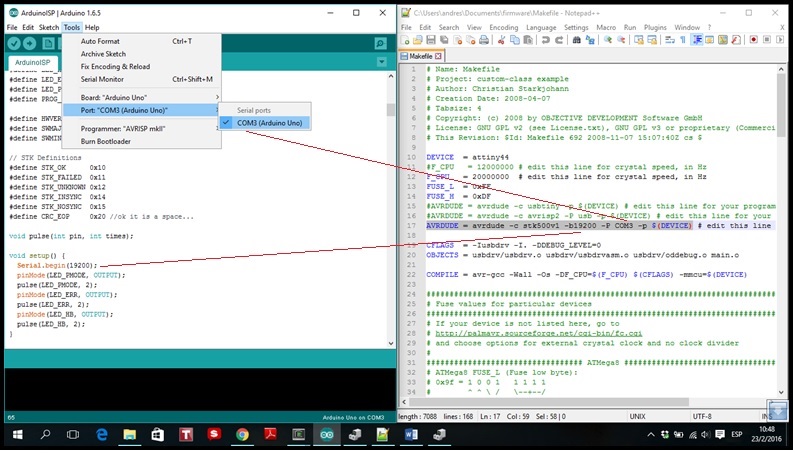Open the Serial Monitor magnifier icon in Arduino
The width and height of the screenshot is (795, 453).
(x=380, y=44)
